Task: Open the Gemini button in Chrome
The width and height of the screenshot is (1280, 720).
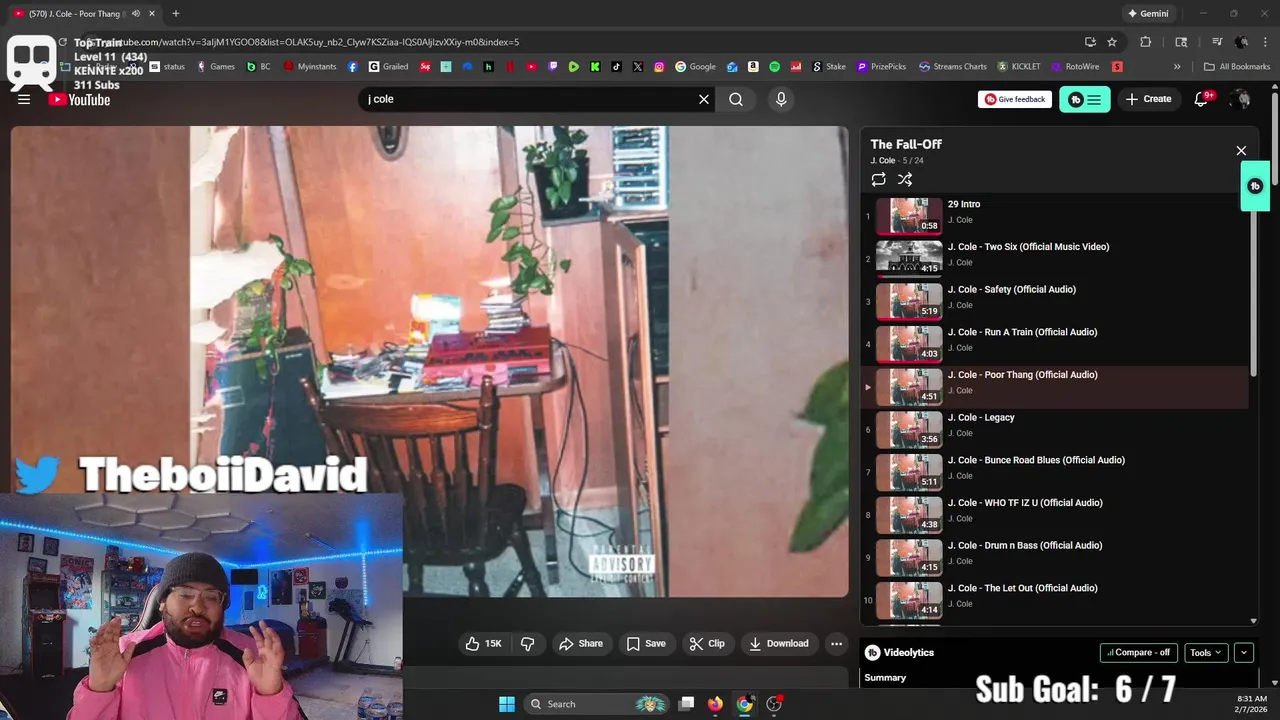Action: (x=1147, y=14)
